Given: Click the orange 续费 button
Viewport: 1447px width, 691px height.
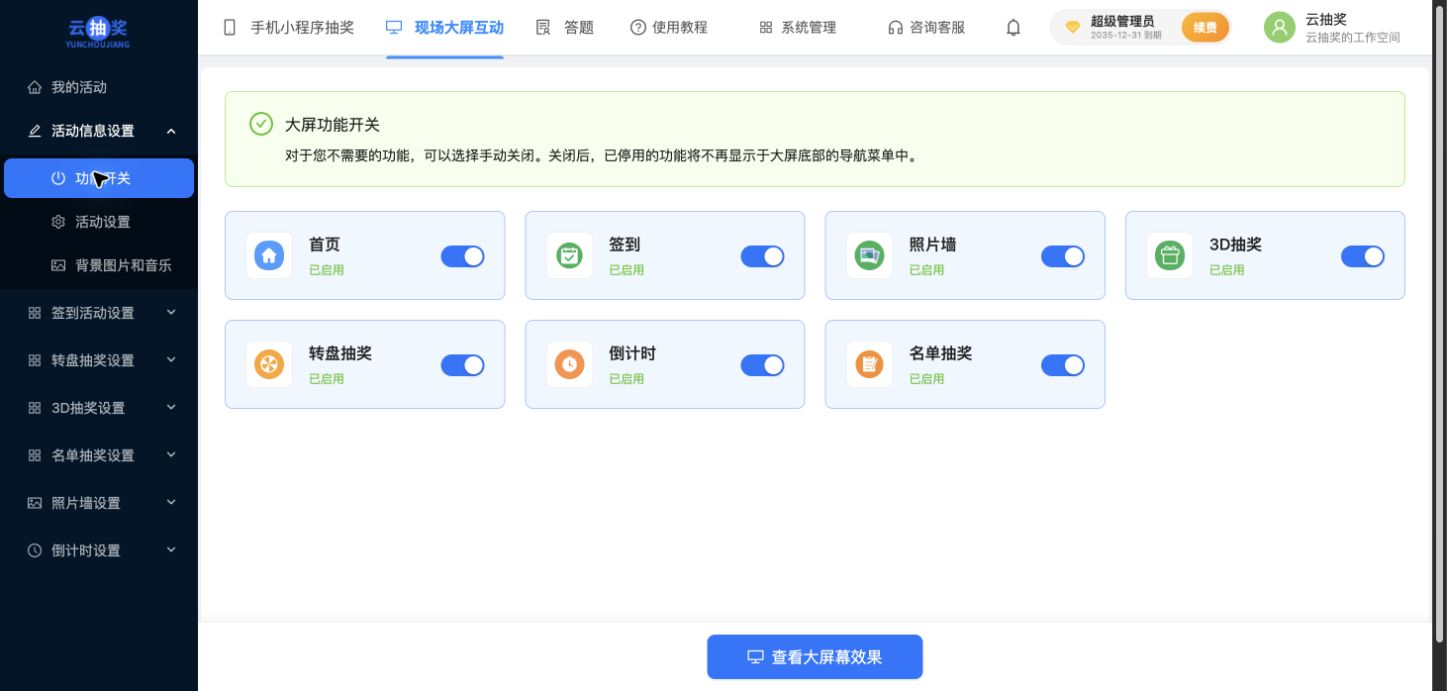Looking at the screenshot, I should (x=1205, y=28).
